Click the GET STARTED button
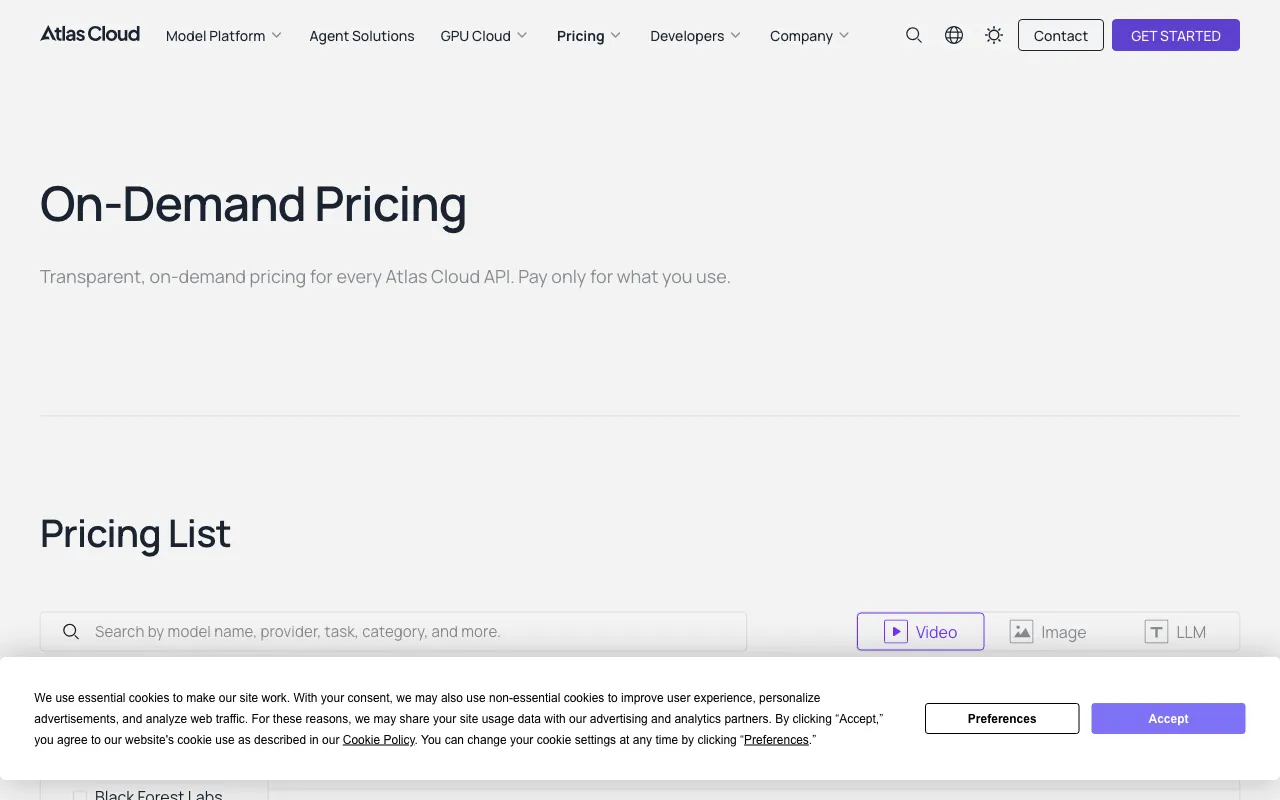Screen dimensions: 1280x800 click(x=1176, y=35)
